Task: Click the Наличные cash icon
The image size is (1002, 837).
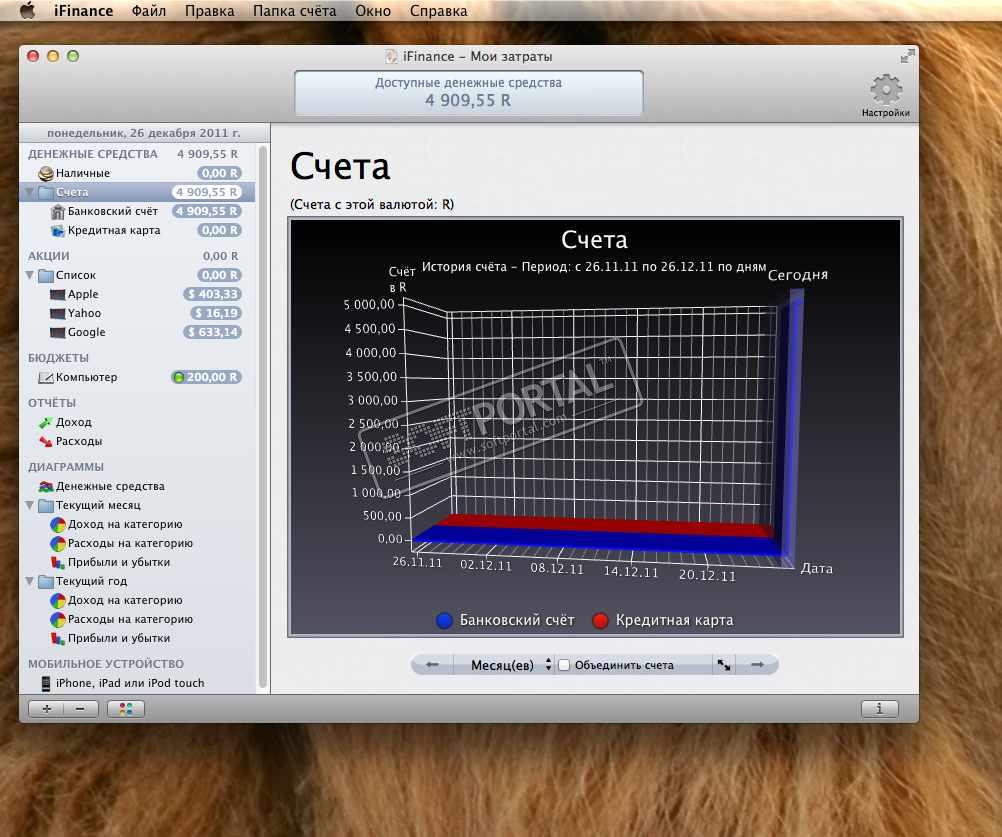Action: [x=46, y=174]
